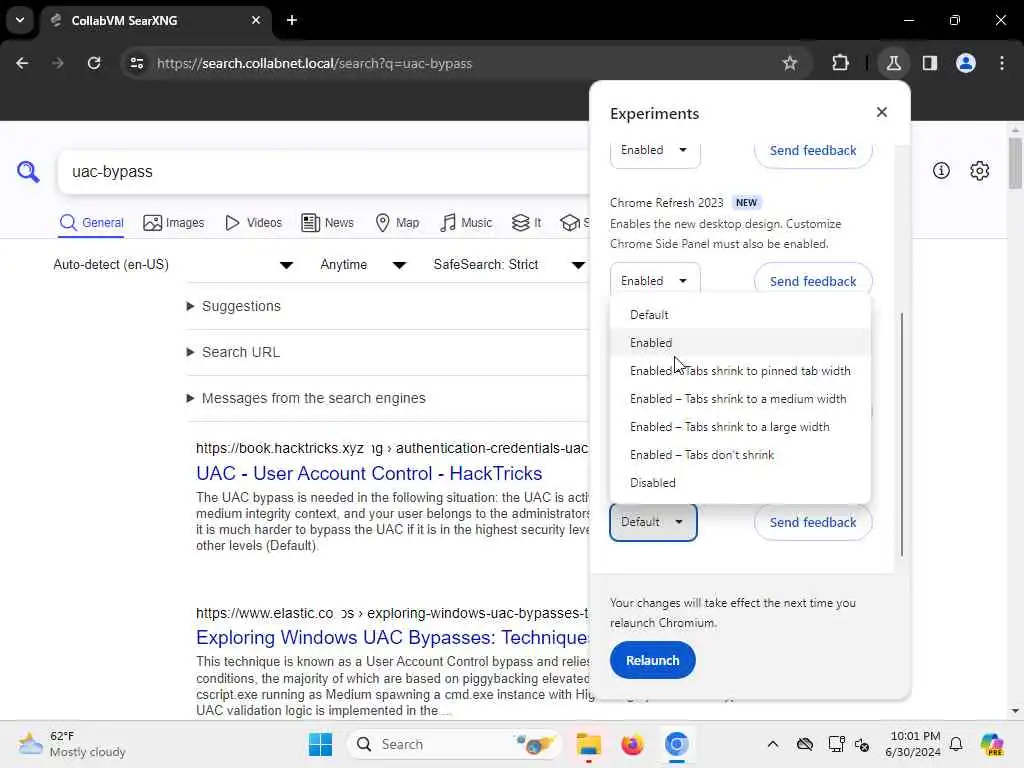
Task: Open Exploring Windows UAC Bypasses result
Action: pos(392,637)
